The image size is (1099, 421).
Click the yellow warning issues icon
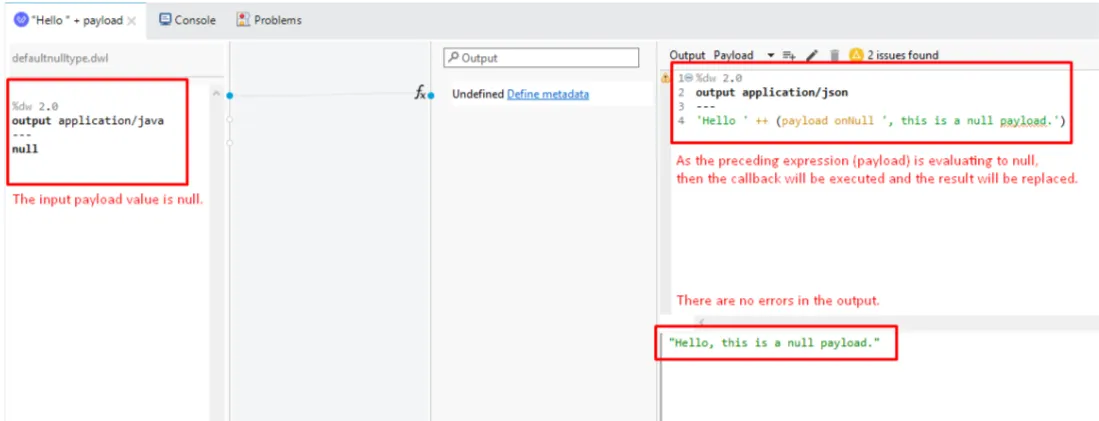tap(856, 55)
